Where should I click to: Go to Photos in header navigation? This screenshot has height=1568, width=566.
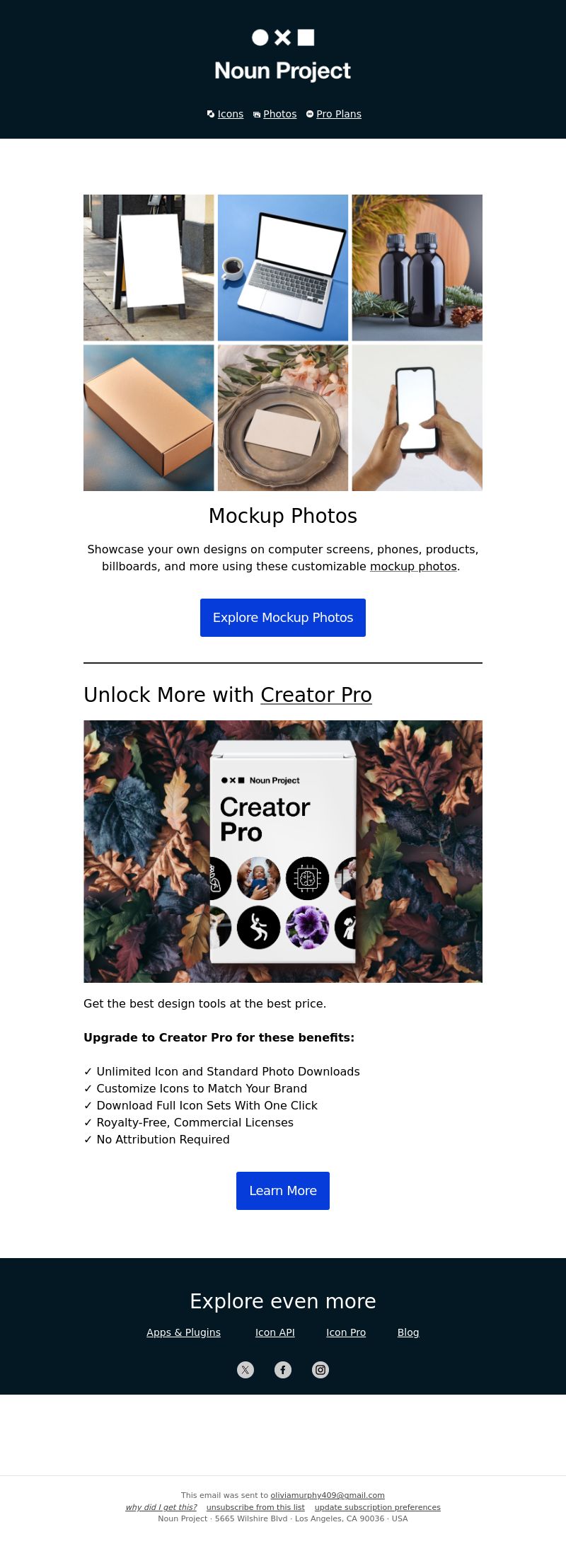pyautogui.click(x=280, y=114)
